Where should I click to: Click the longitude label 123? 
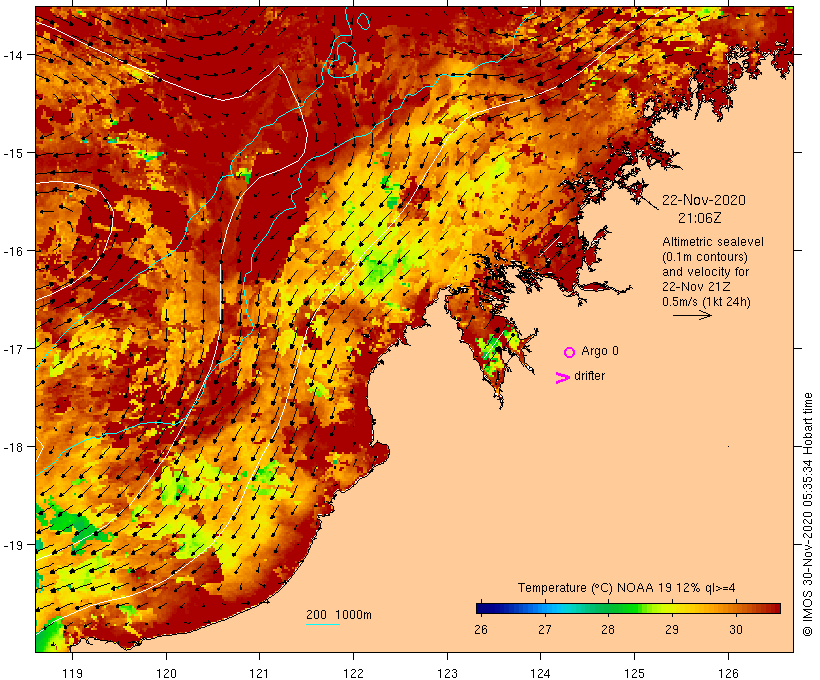(447, 673)
